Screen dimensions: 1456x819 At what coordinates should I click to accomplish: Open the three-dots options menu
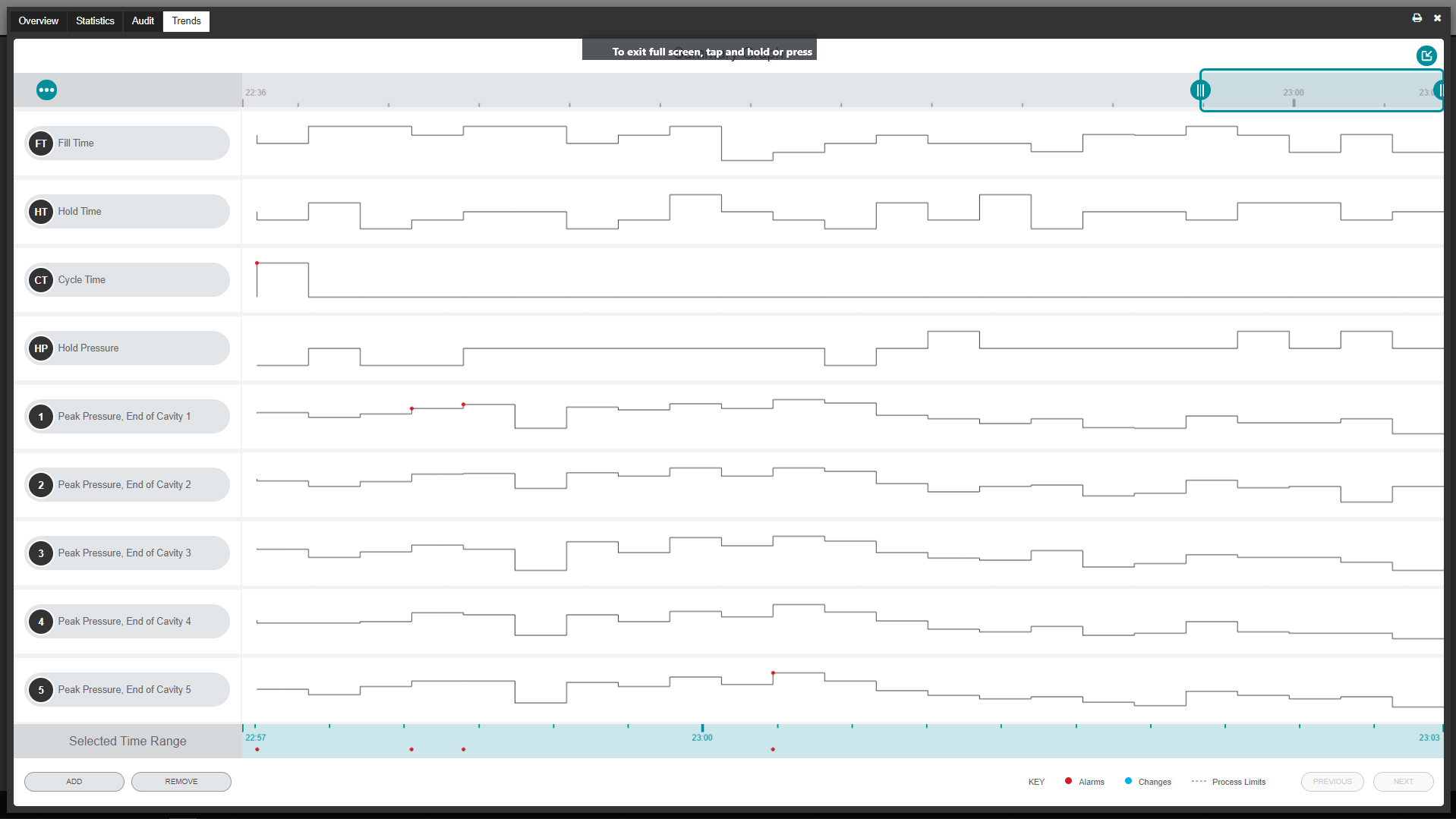[46, 90]
